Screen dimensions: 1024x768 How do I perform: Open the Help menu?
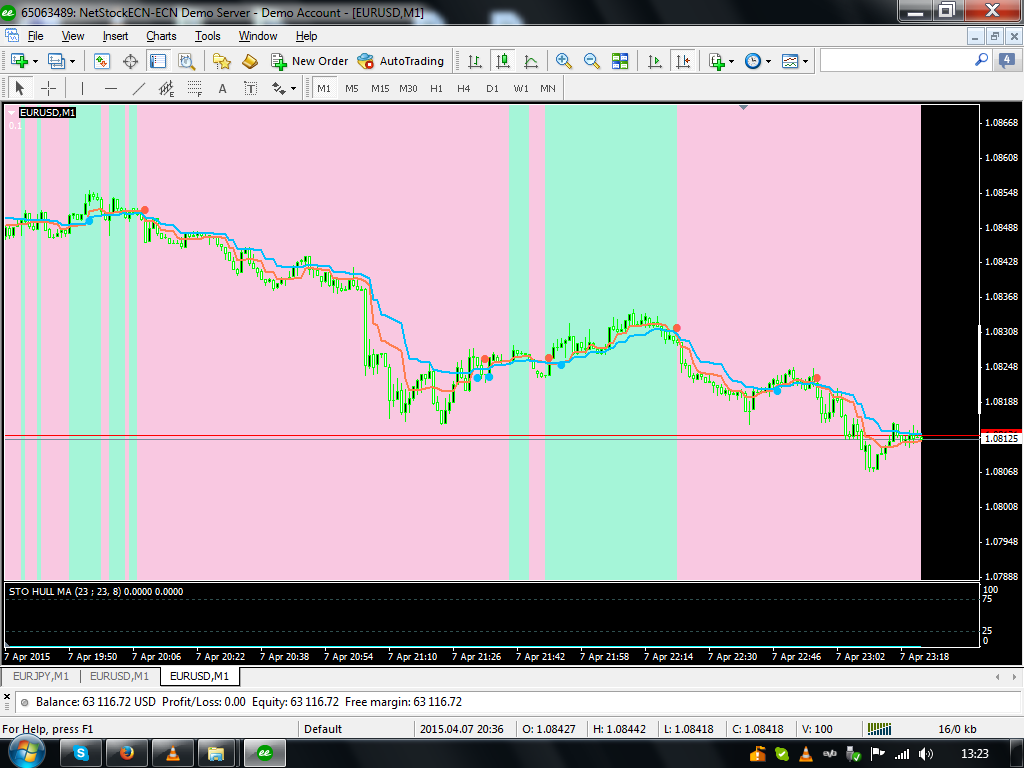pos(306,36)
